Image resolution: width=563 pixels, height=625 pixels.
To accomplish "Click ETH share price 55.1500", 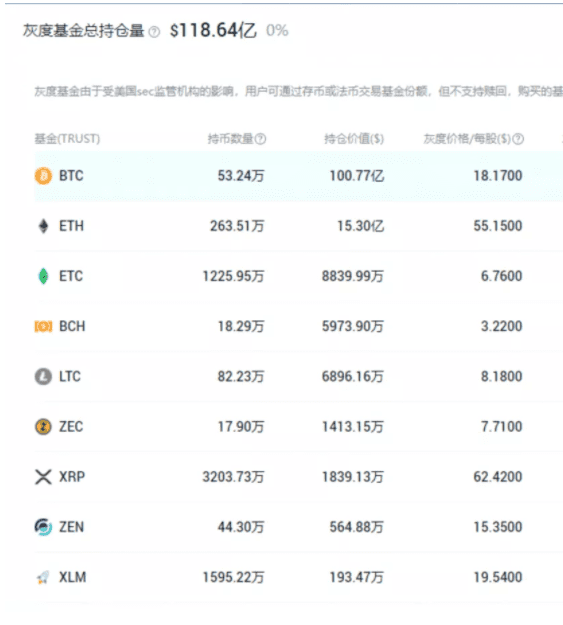I will (x=498, y=226).
